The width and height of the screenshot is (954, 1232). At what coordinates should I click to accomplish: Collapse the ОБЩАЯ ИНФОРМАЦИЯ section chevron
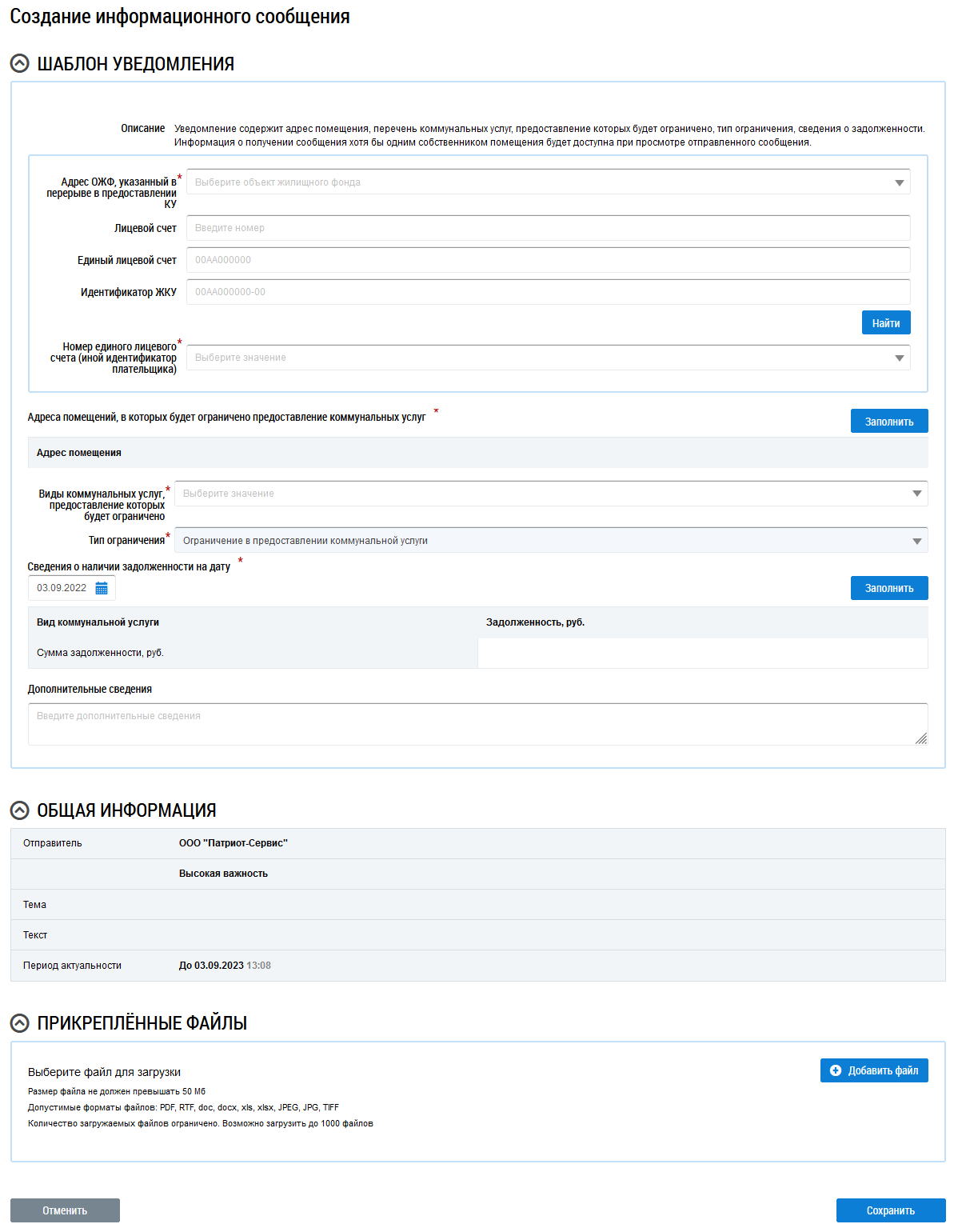tap(20, 810)
